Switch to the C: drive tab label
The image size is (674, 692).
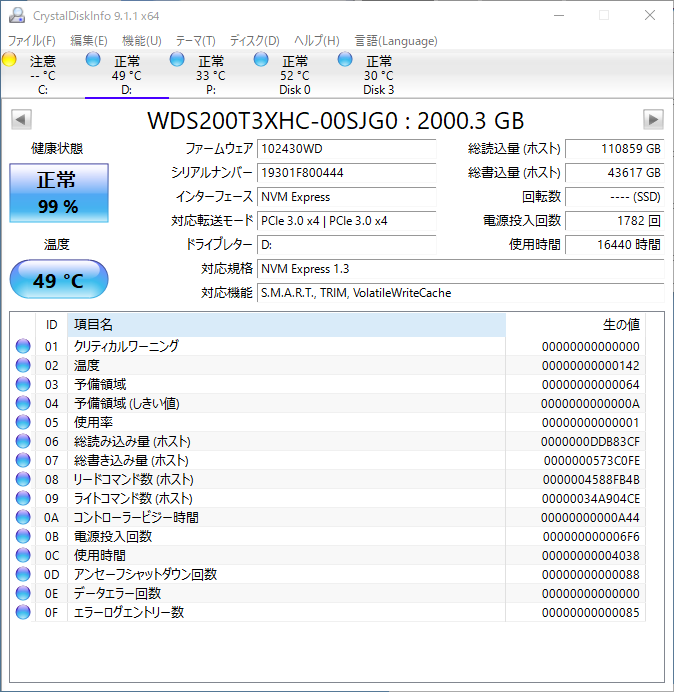click(43, 90)
